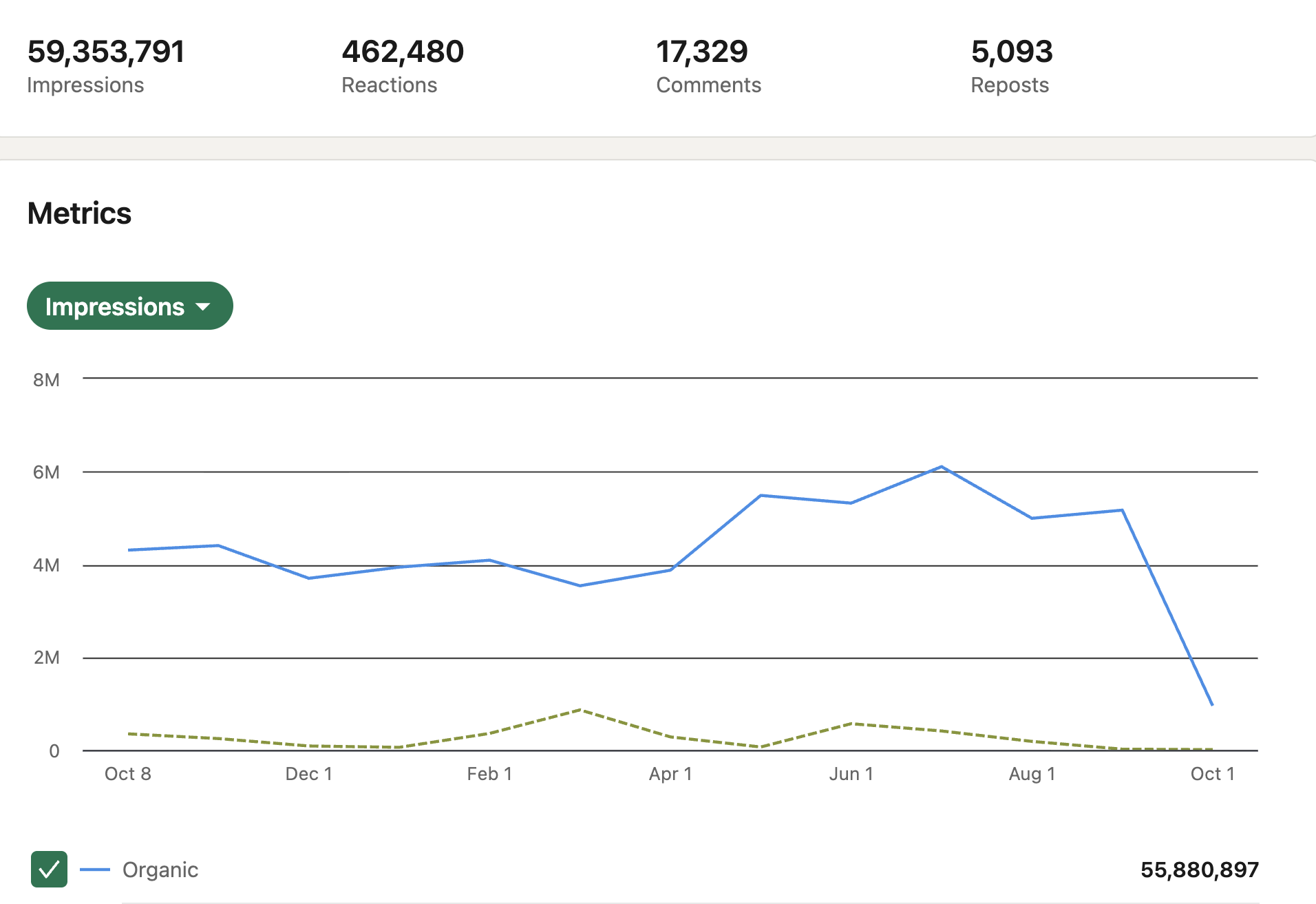Image resolution: width=1316 pixels, height=904 pixels.
Task: Click the Reactions label
Action: [390, 85]
